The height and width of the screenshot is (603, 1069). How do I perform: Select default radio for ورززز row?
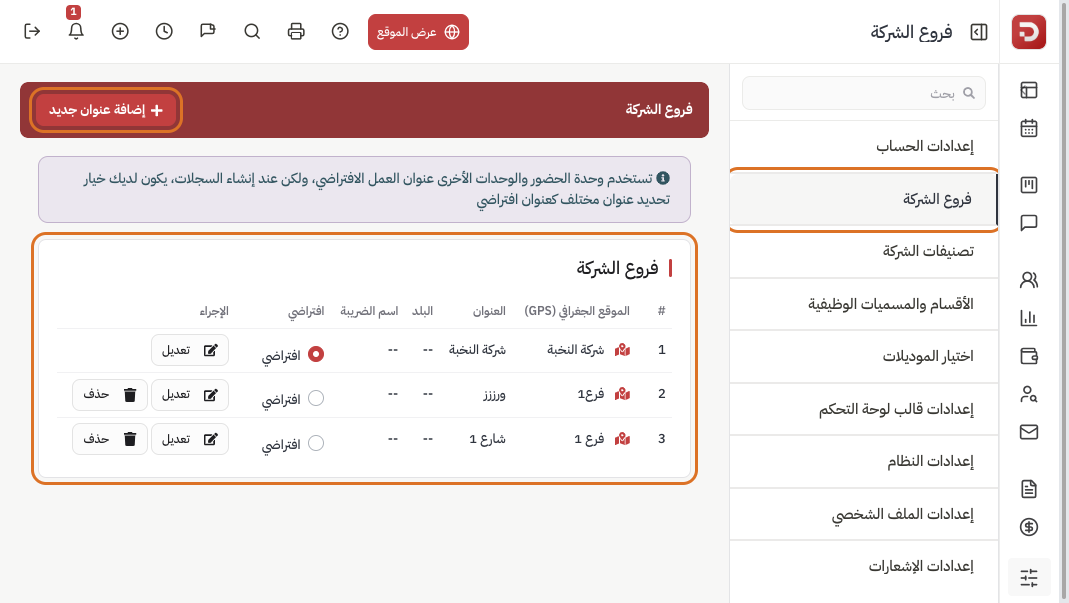[316, 398]
